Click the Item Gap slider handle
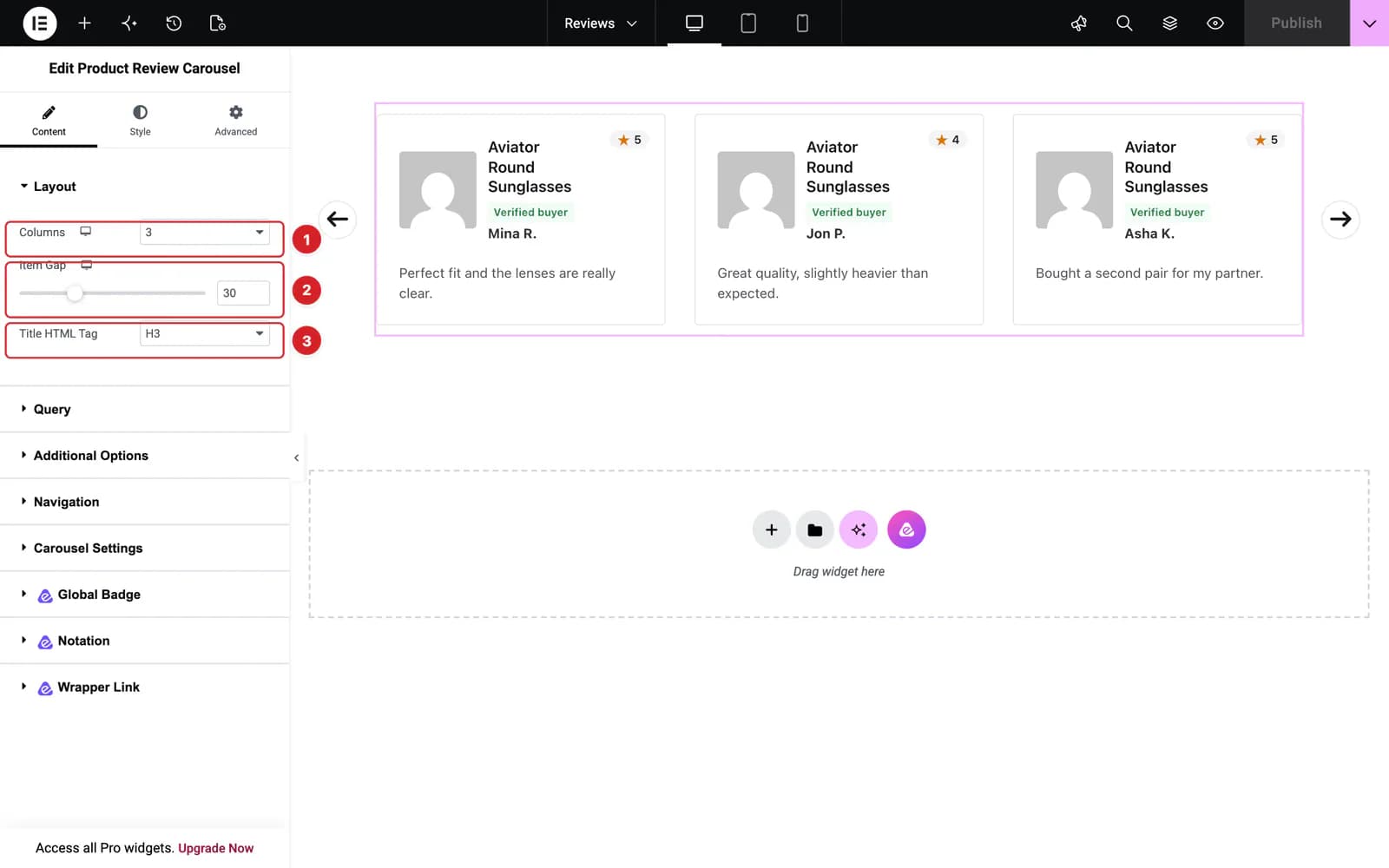The width and height of the screenshot is (1389, 868). pos(75,293)
